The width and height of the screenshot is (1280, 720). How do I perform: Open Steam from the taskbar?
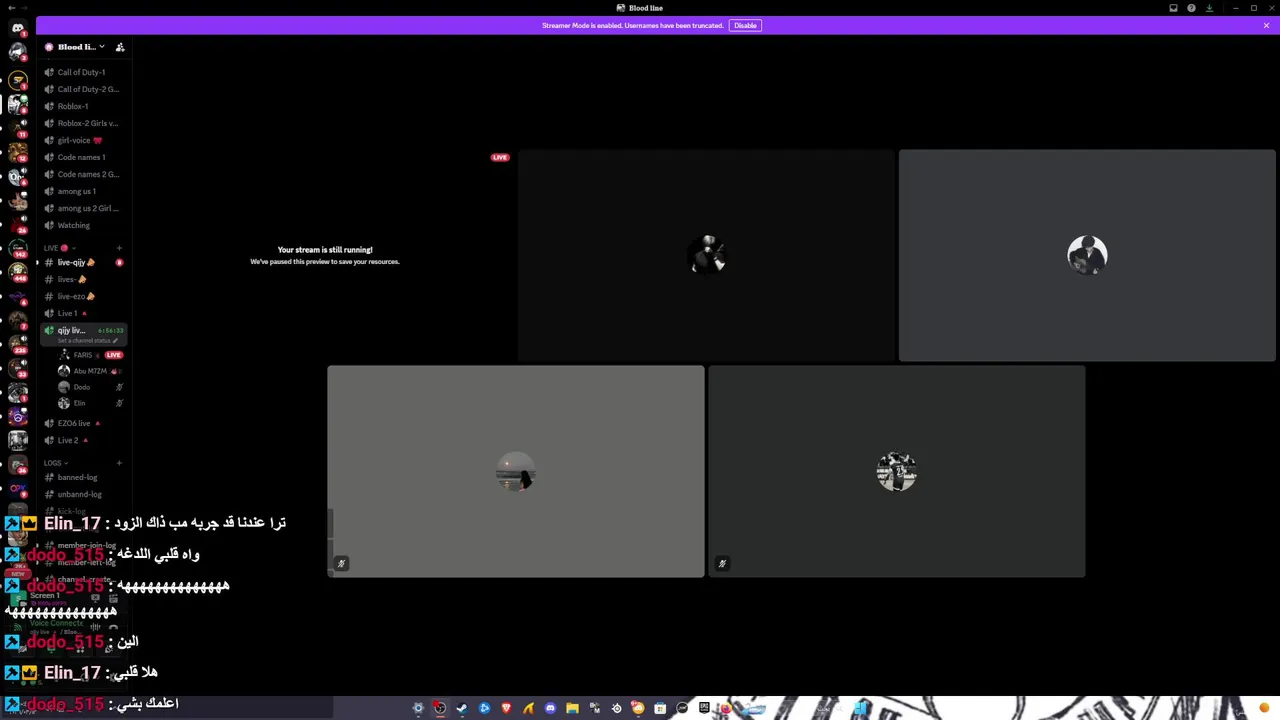coord(462,708)
